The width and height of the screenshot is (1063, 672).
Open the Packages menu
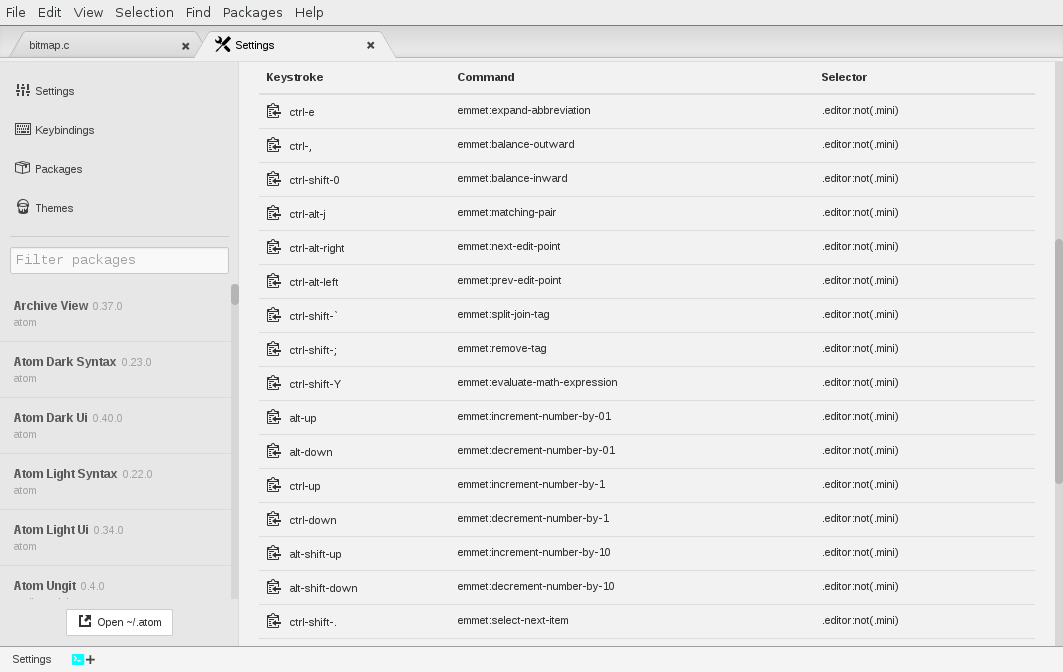(252, 12)
